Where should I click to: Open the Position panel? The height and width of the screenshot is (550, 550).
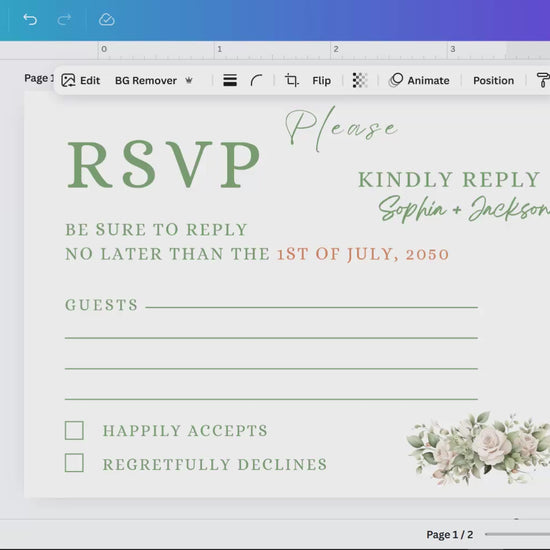(493, 81)
